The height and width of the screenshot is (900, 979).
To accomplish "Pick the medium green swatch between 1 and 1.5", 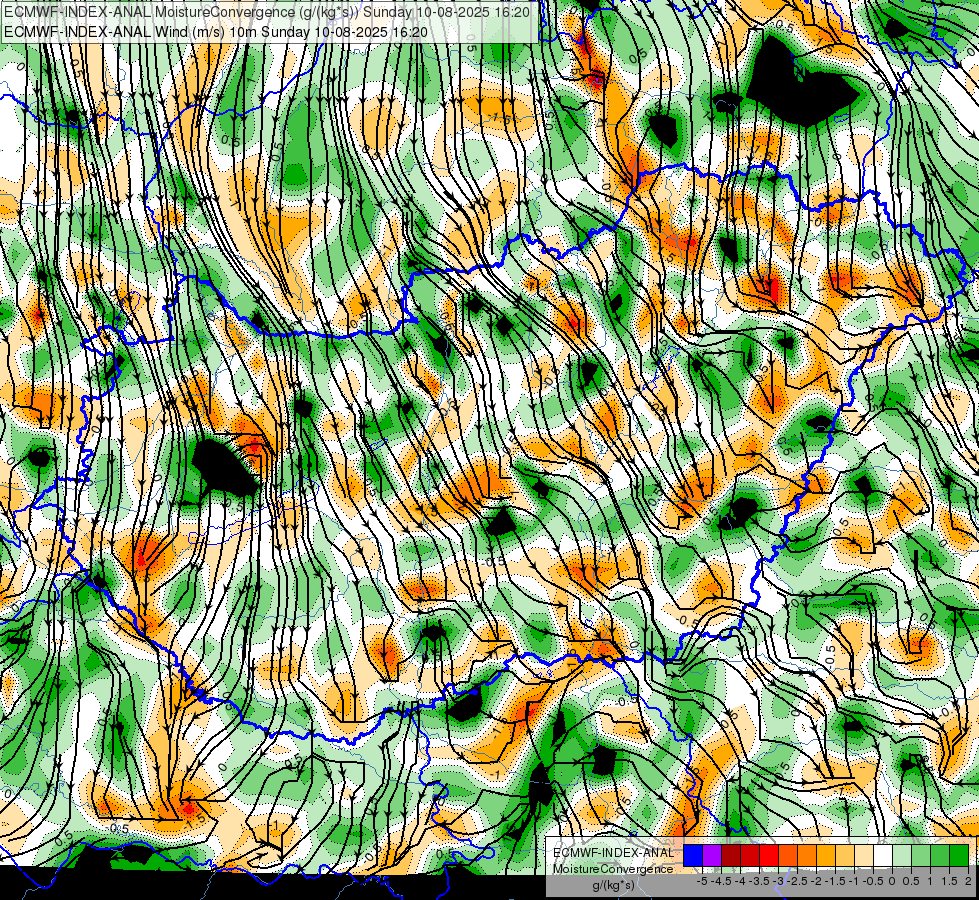I will (940, 856).
